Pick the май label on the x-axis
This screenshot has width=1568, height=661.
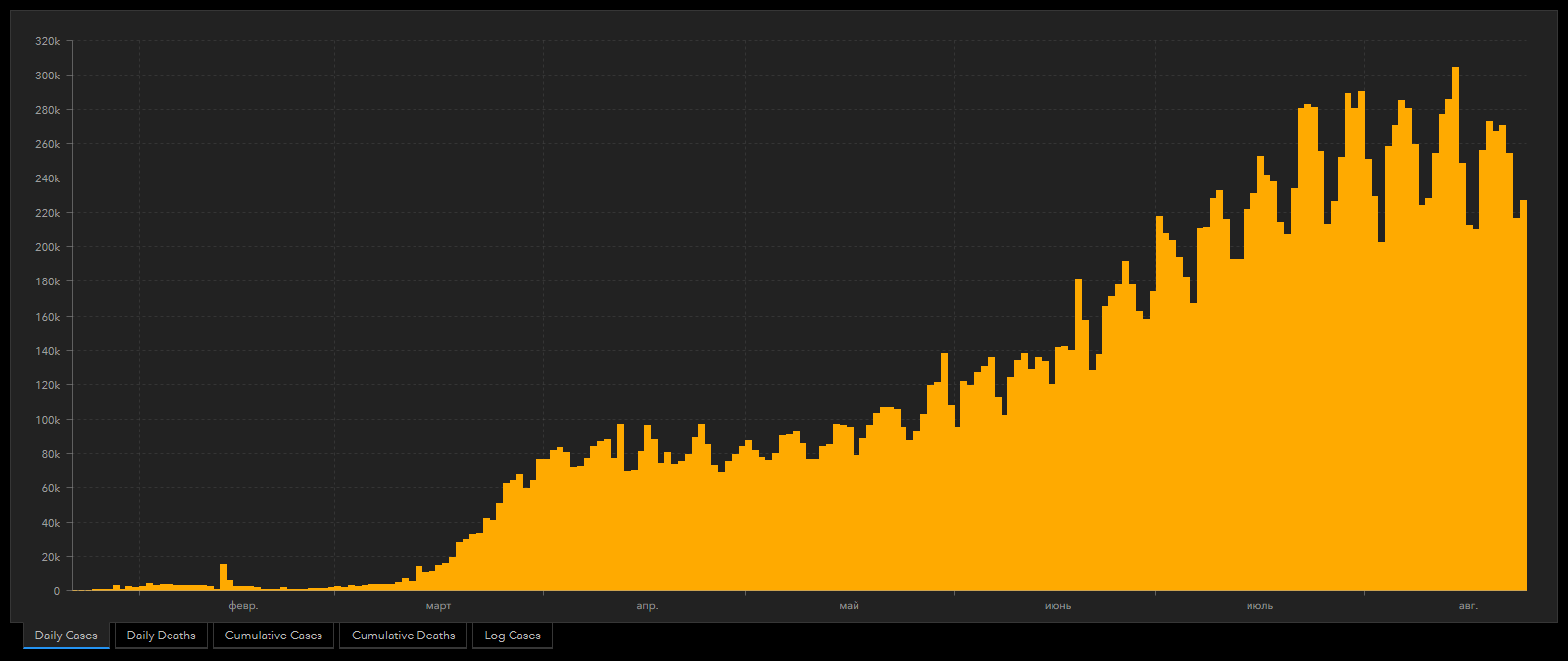[x=849, y=606]
